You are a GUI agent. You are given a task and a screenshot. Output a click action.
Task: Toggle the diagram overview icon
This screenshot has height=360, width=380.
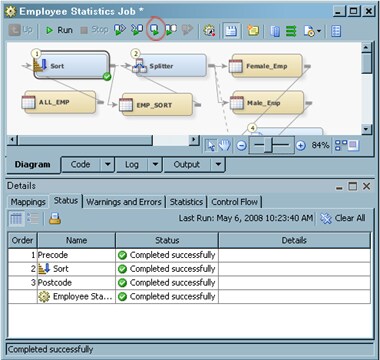pos(354,145)
